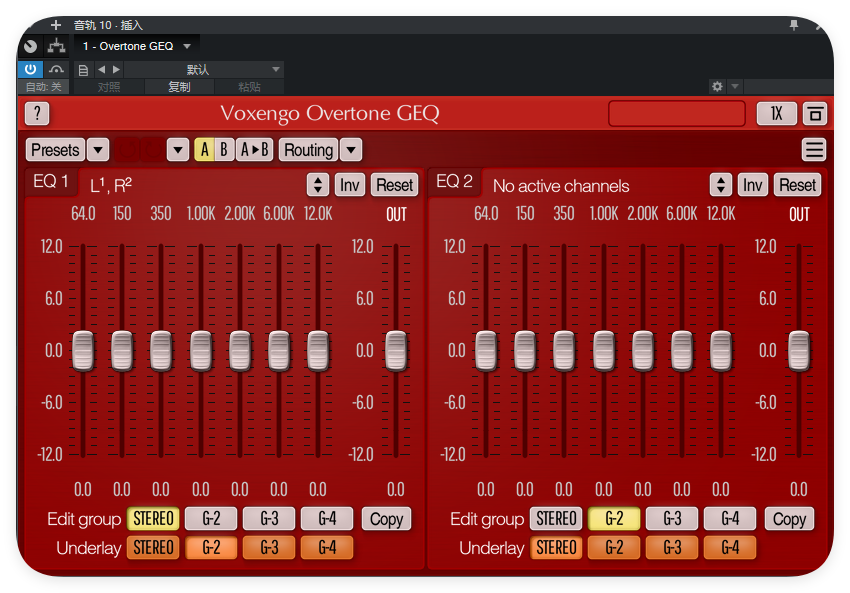
Task: Click the EQ 2 OUT gain value readout
Action: tap(799, 489)
